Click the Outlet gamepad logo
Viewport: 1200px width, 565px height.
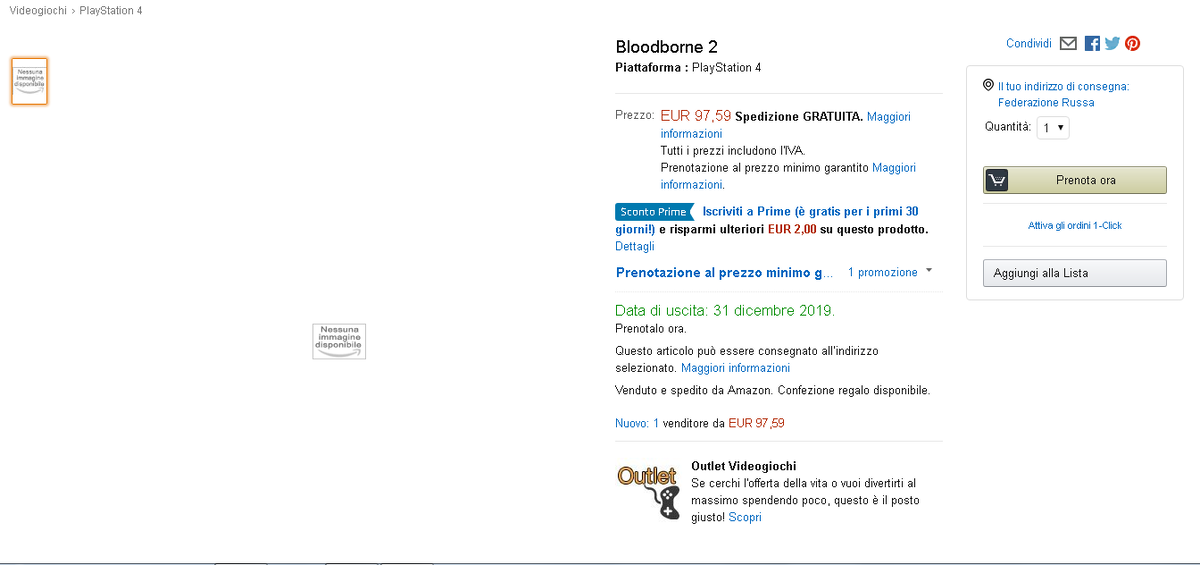tap(648, 491)
